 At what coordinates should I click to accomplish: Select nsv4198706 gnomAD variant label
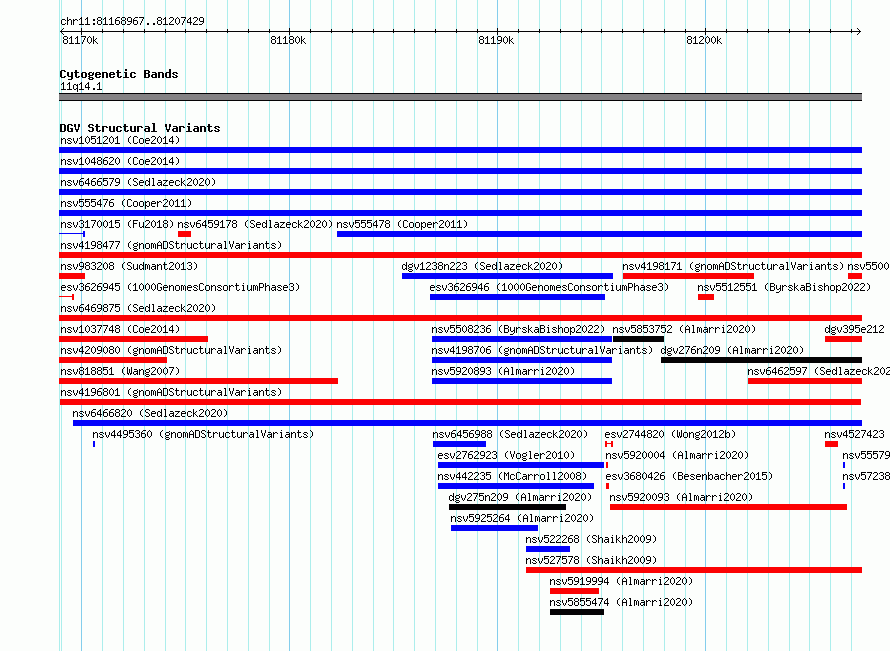coord(542,350)
